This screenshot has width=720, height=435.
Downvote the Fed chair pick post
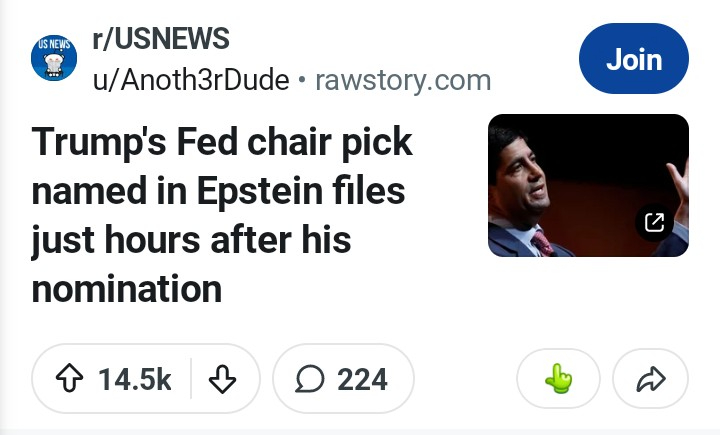point(221,379)
